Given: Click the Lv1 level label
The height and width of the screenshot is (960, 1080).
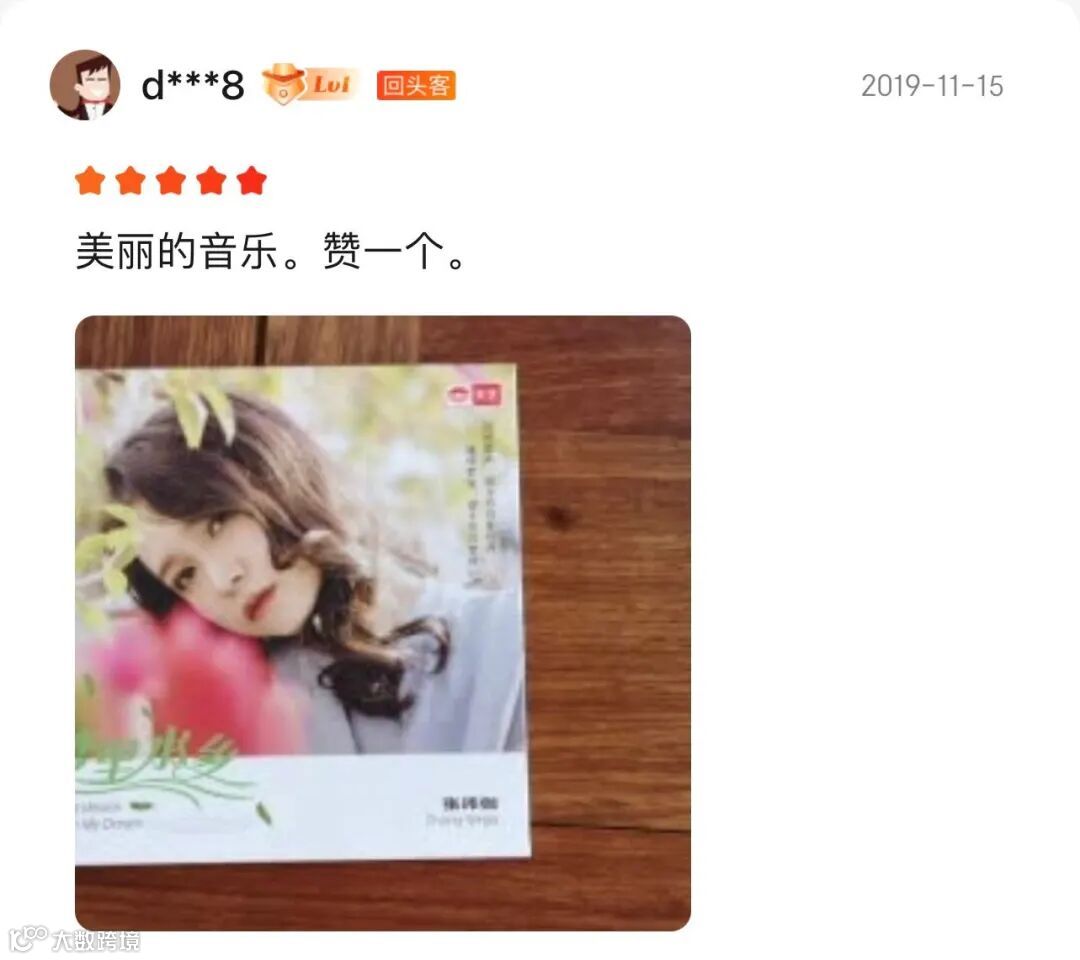Looking at the screenshot, I should coord(332,85).
